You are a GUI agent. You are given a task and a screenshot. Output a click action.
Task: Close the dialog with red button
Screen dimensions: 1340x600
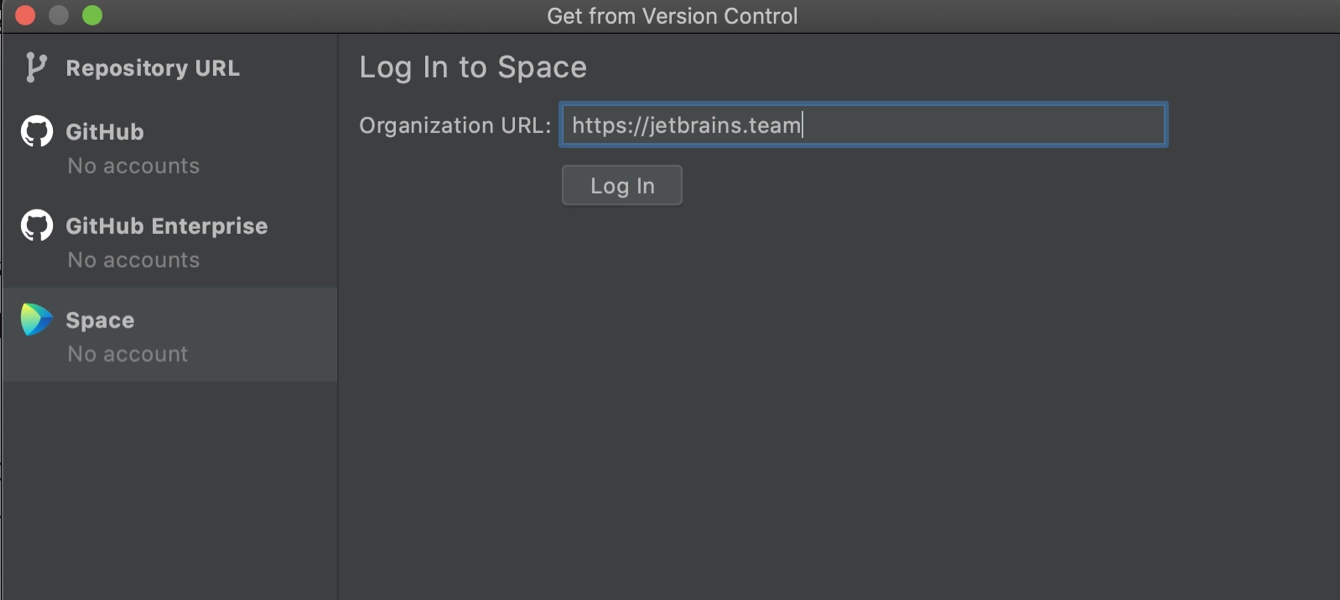pyautogui.click(x=26, y=15)
